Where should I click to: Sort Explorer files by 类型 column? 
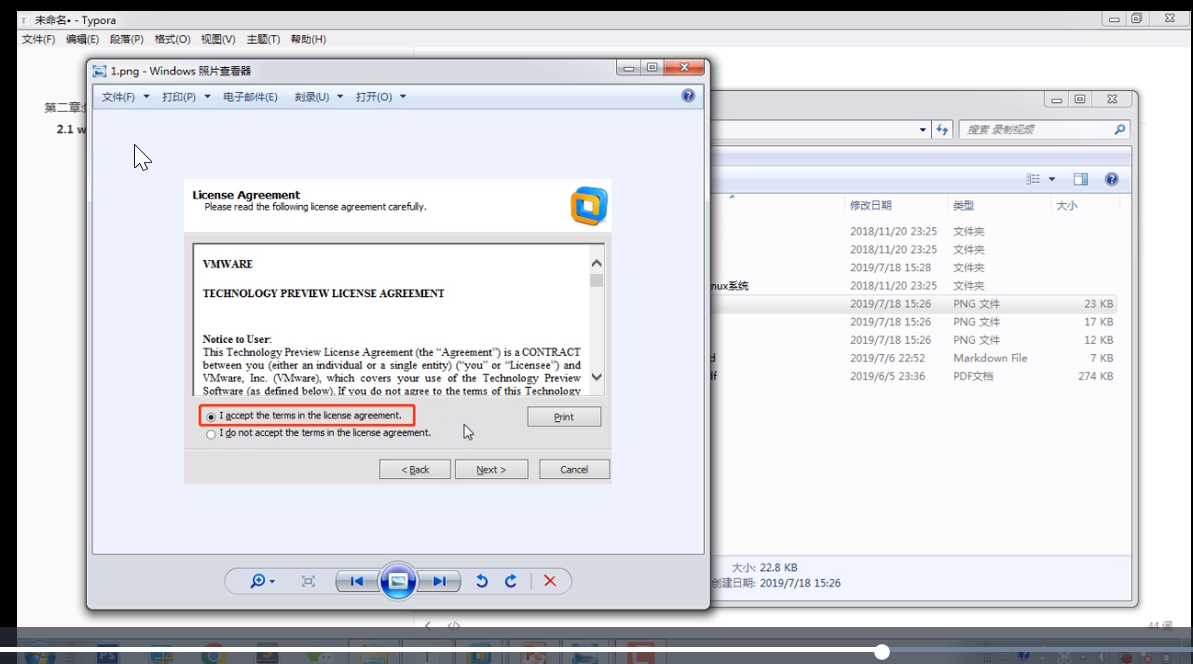pyautogui.click(x=963, y=205)
